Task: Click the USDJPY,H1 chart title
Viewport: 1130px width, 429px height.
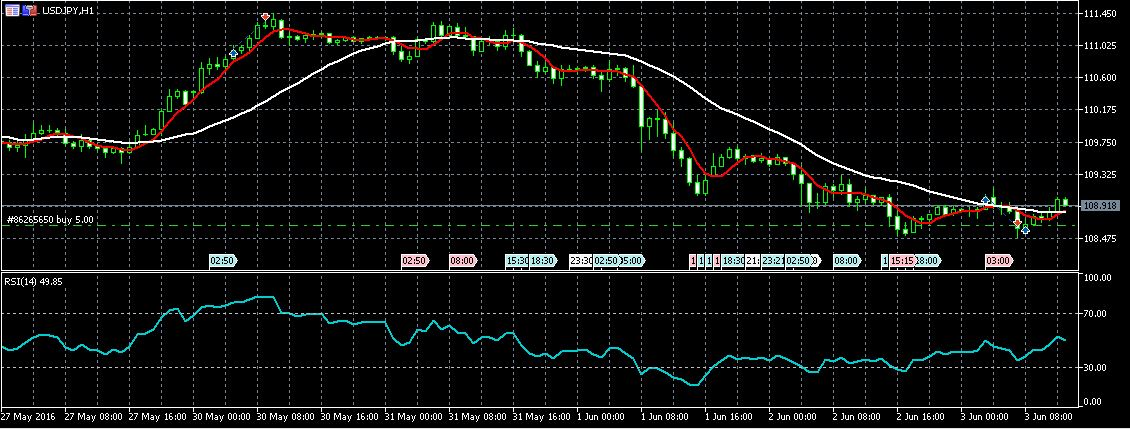Action: pyautogui.click(x=68, y=9)
